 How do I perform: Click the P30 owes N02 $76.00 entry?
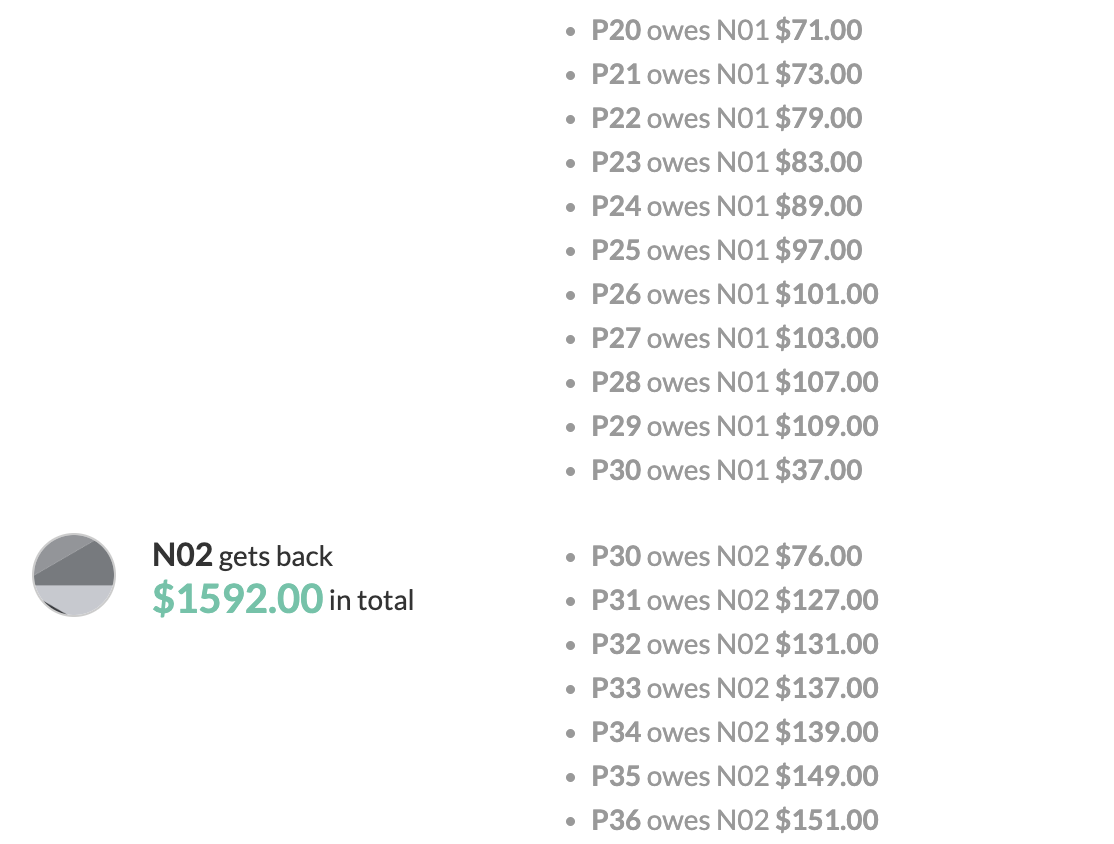click(726, 556)
